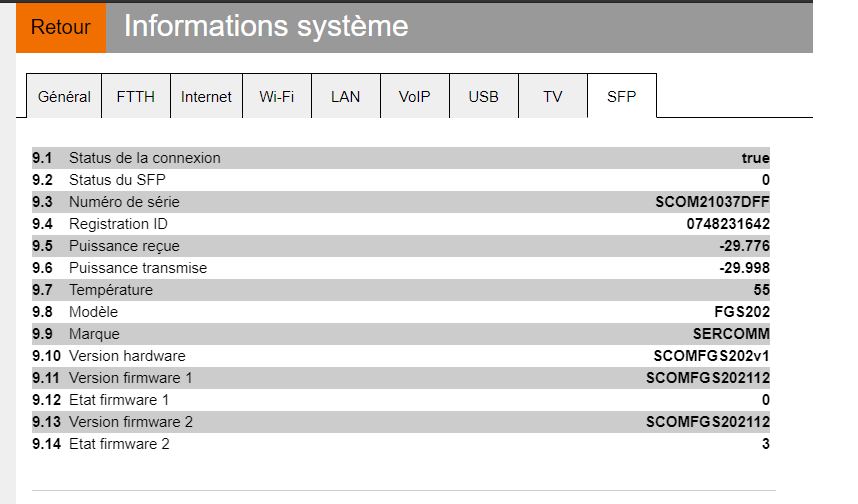The height and width of the screenshot is (504, 858).
Task: Click the Informations système page title
Action: pyautogui.click(x=266, y=26)
